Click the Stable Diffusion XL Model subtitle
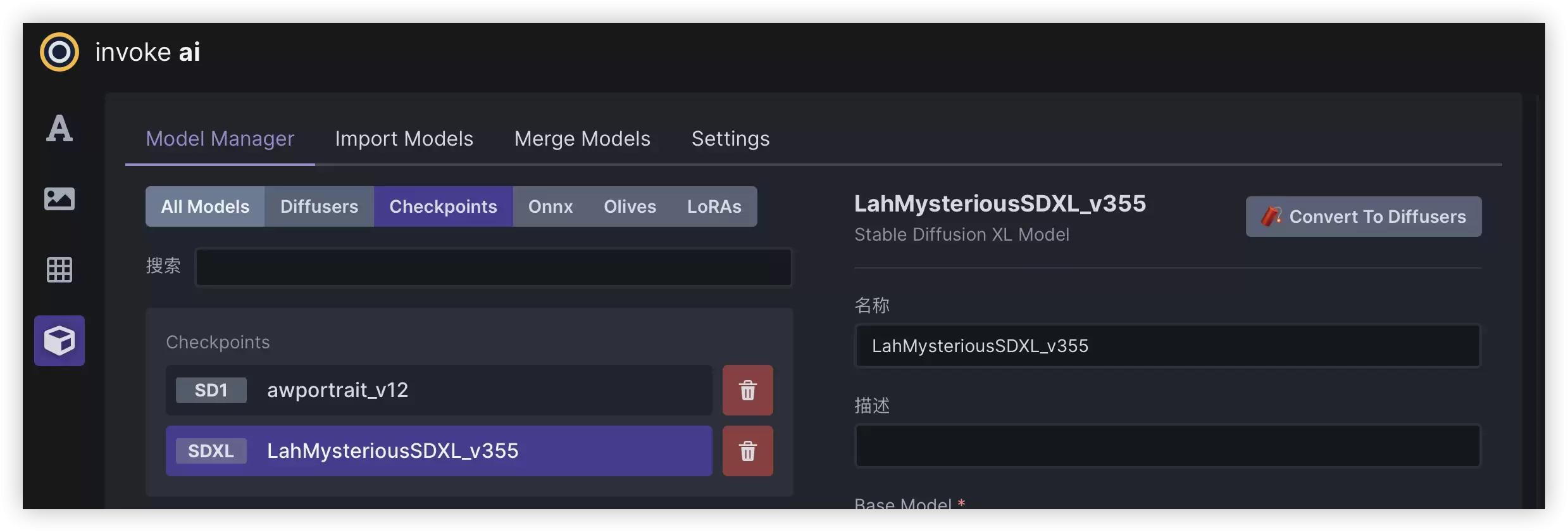The height and width of the screenshot is (532, 1568). (x=962, y=235)
